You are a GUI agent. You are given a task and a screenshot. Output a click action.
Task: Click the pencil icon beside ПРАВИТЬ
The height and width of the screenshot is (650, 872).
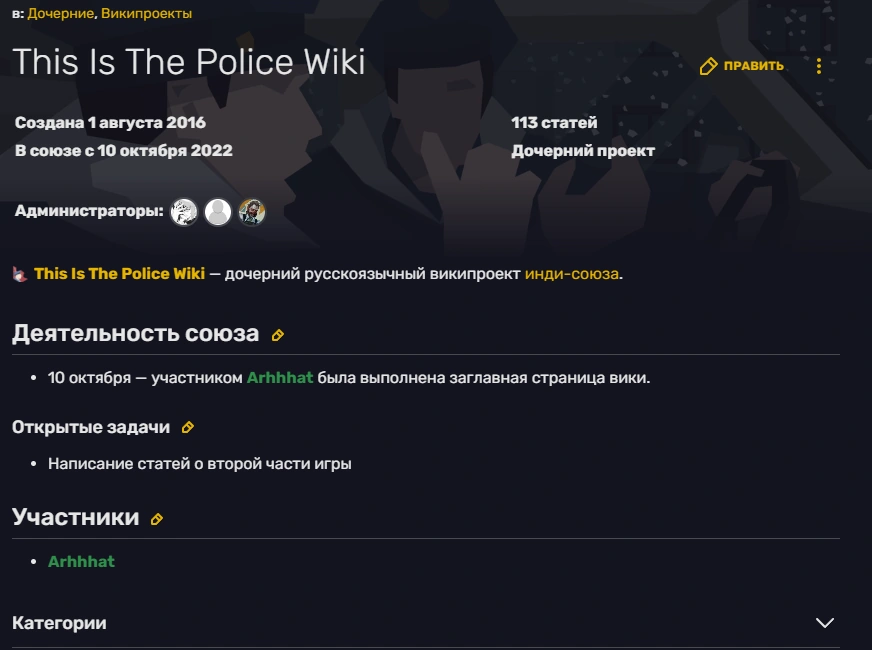pos(708,67)
